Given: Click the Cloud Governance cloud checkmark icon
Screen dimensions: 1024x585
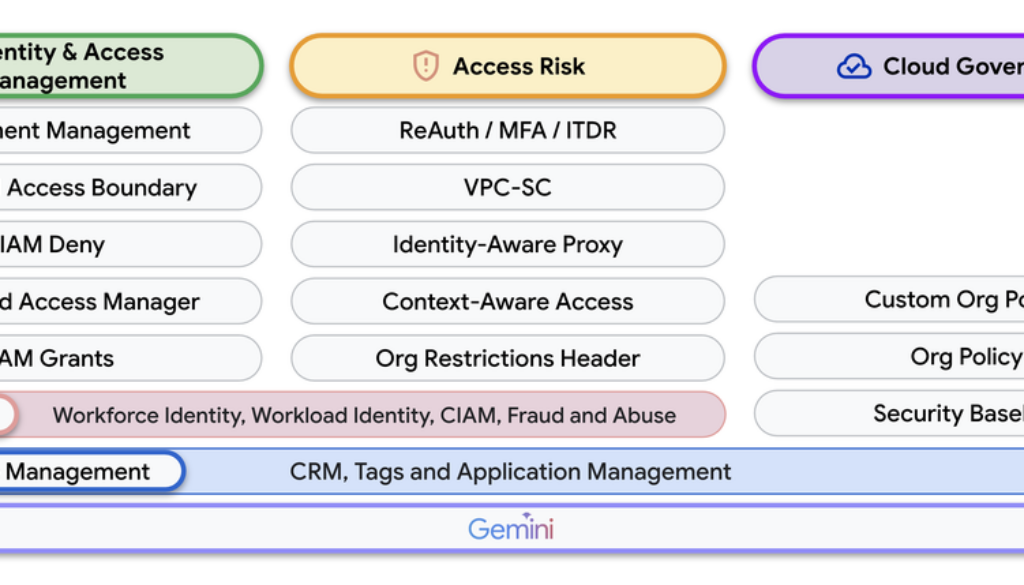Looking at the screenshot, I should 853,67.
